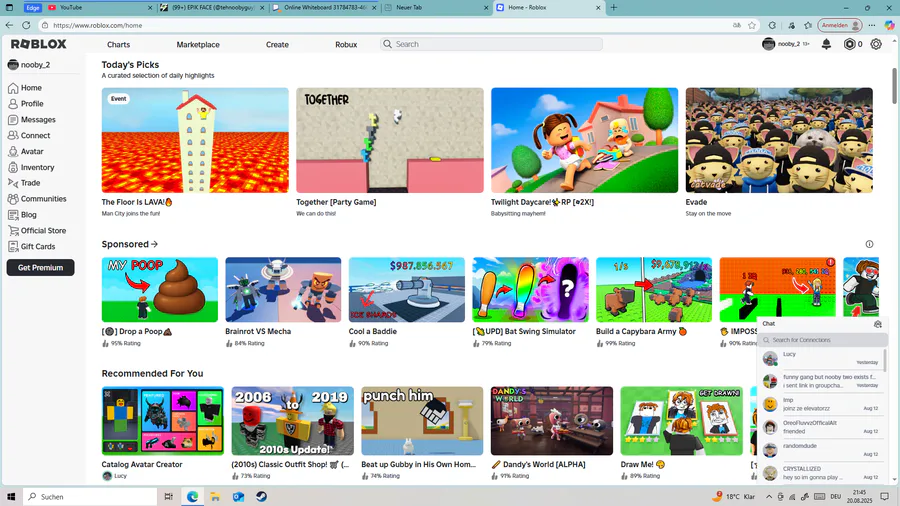Open Outlook from the taskbar
Image resolution: width=900 pixels, height=506 pixels.
click(x=238, y=497)
